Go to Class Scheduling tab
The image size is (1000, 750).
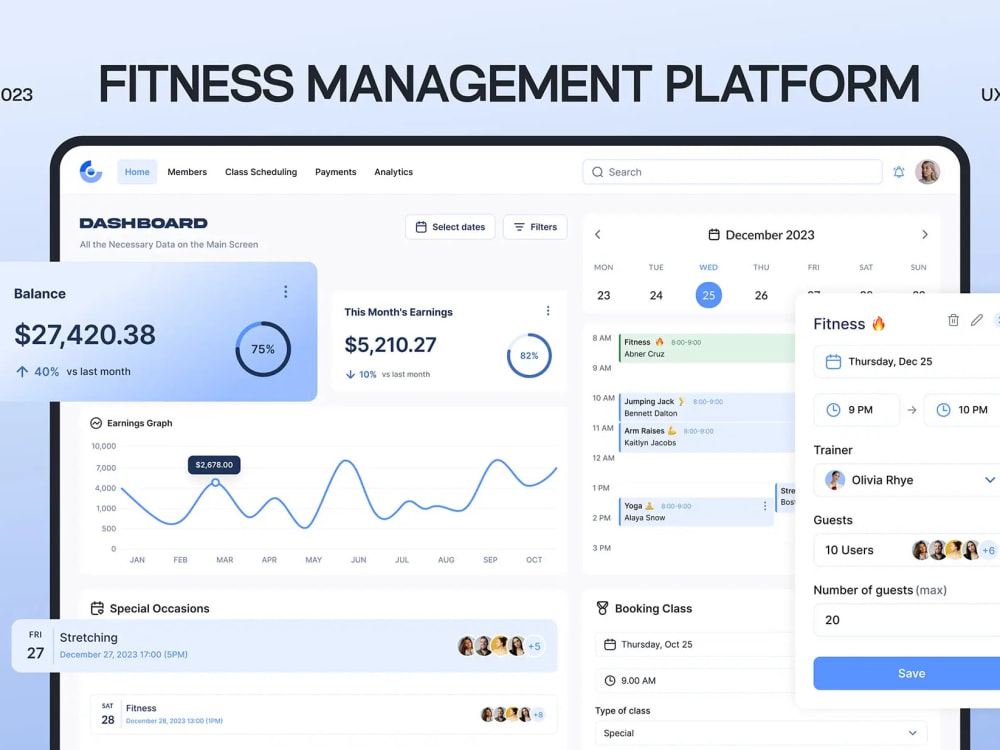click(x=261, y=172)
